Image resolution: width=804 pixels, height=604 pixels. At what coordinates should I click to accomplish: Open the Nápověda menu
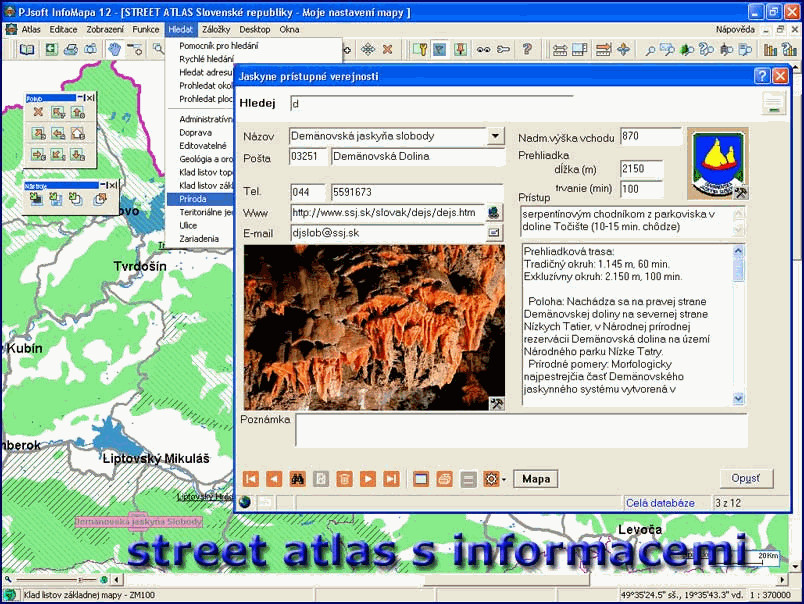[x=735, y=29]
